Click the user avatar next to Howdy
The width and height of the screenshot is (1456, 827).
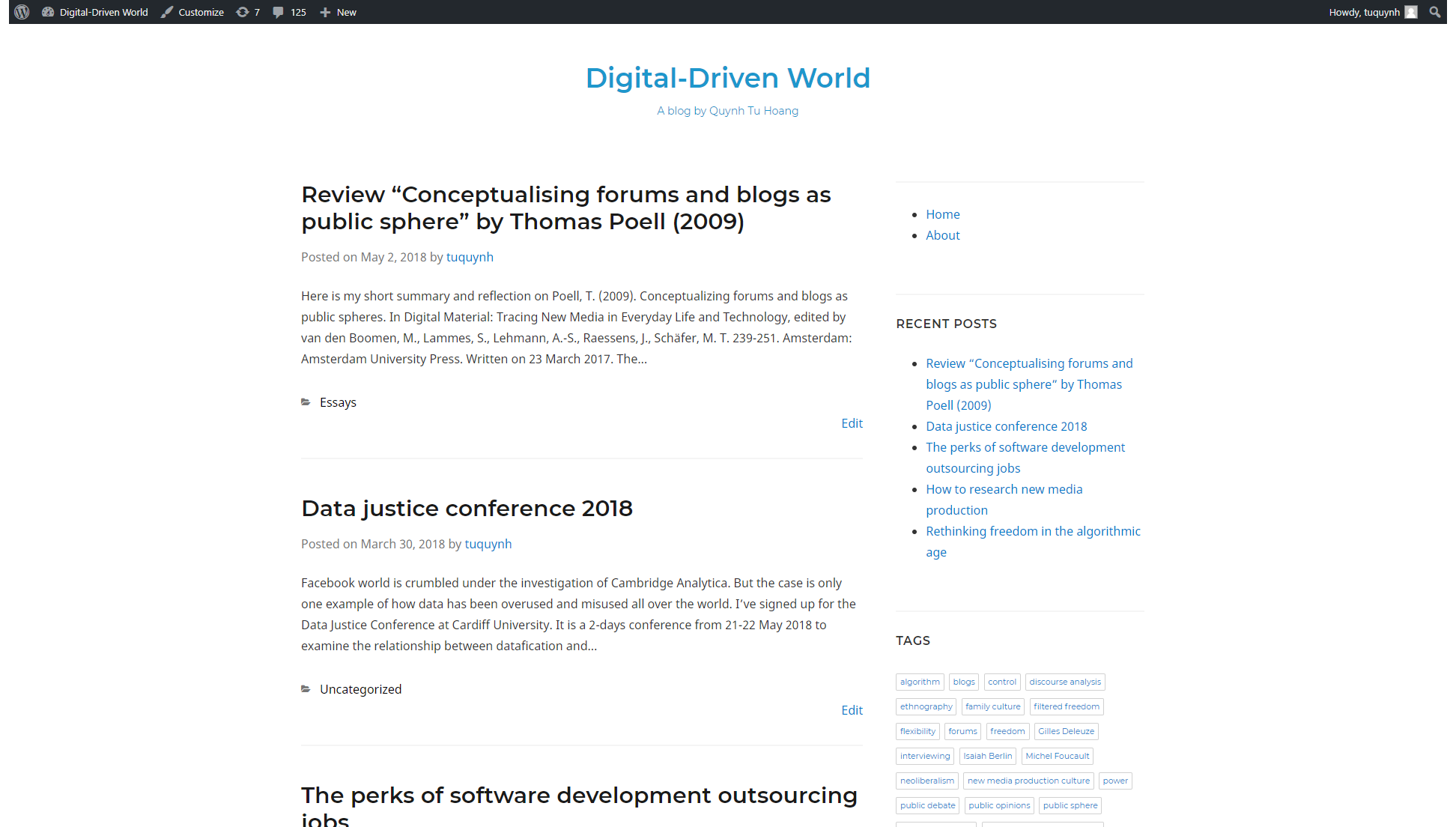(x=1411, y=12)
